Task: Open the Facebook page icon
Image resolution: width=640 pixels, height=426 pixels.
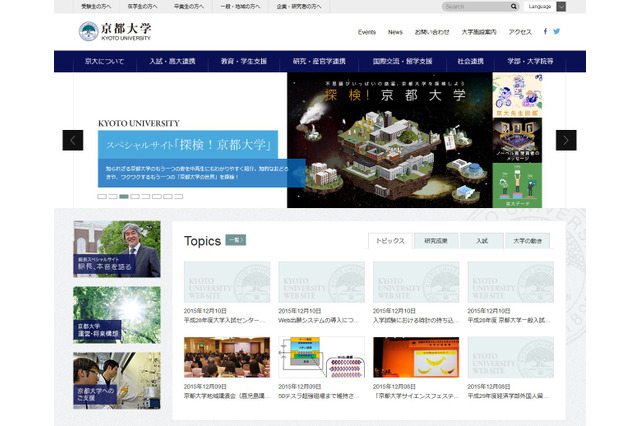Action: click(x=545, y=31)
